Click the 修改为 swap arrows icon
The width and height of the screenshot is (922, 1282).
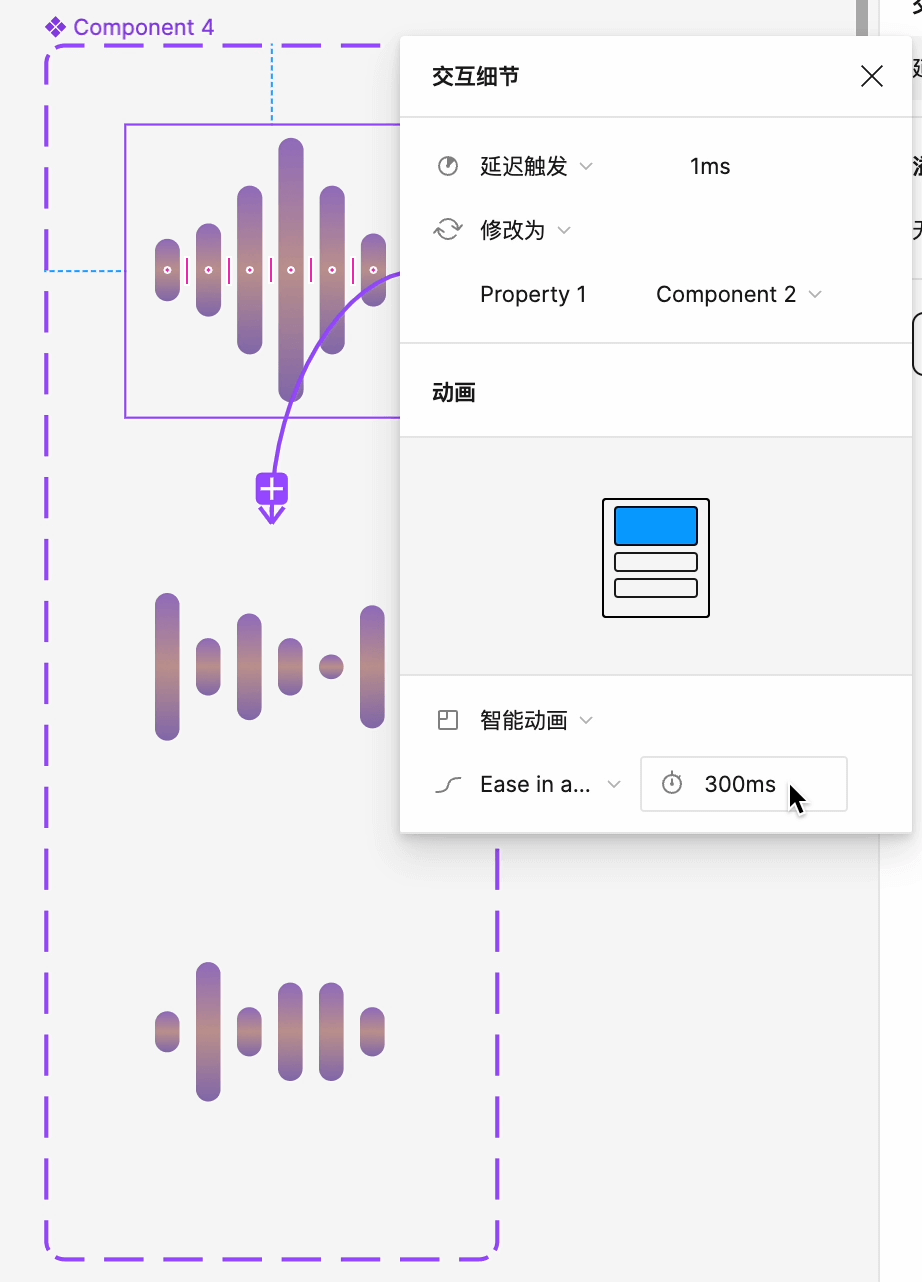click(x=448, y=230)
